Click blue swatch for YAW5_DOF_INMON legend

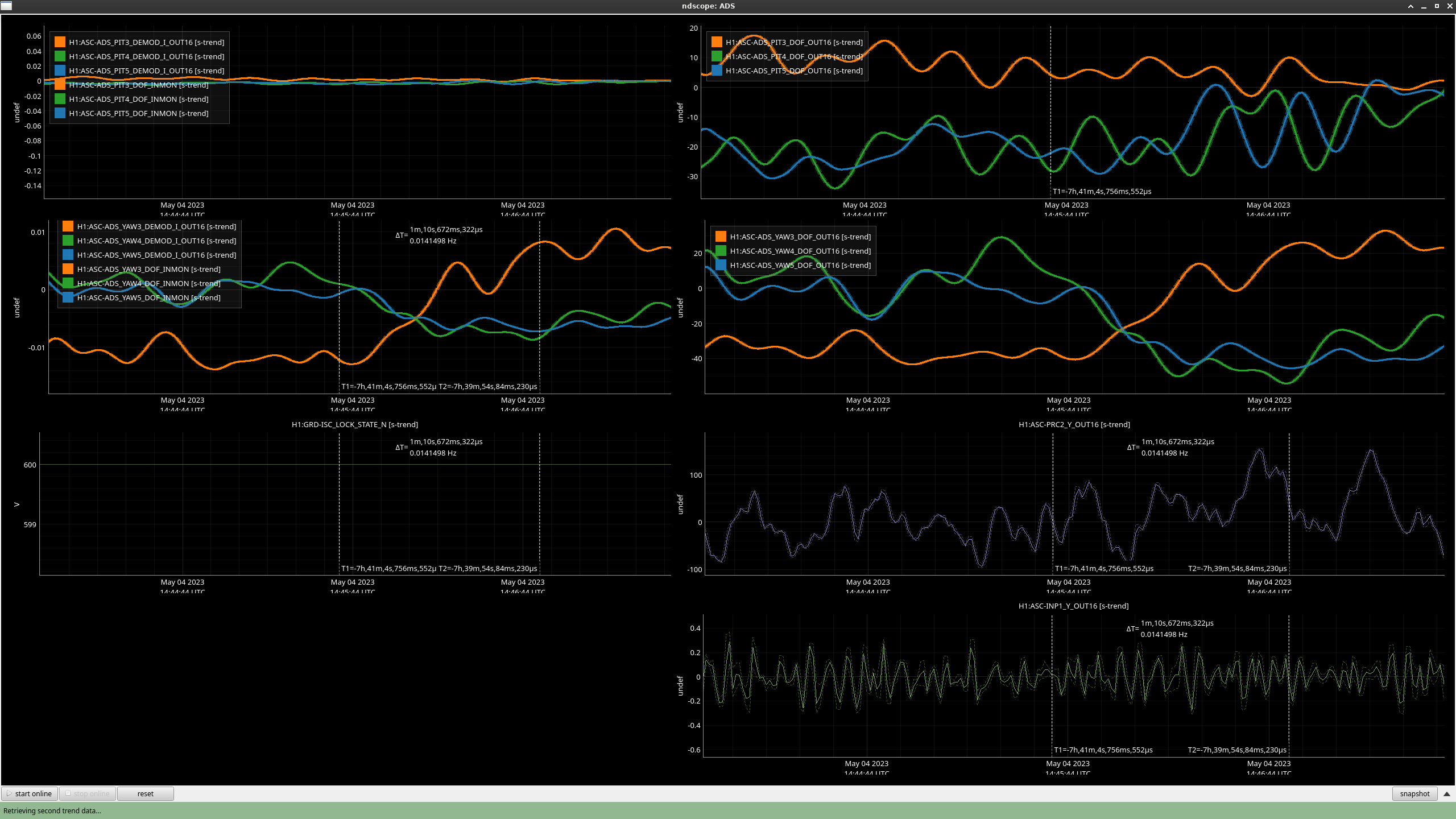(68, 297)
